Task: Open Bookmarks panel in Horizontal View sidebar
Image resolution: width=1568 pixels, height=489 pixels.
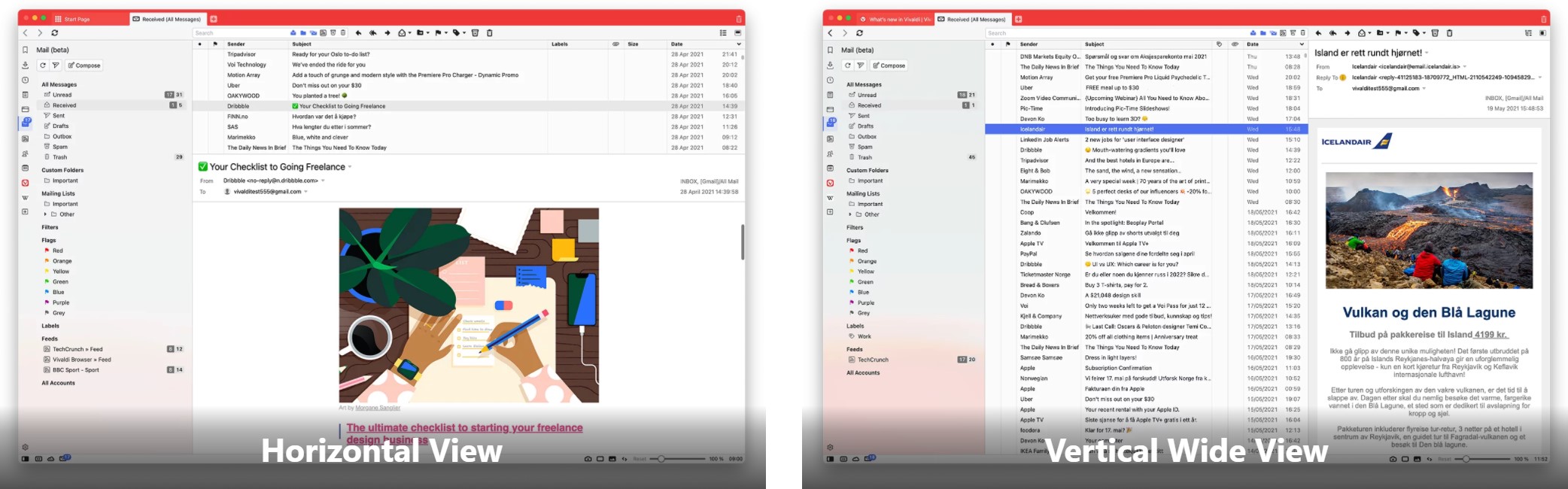Action: 25,50
